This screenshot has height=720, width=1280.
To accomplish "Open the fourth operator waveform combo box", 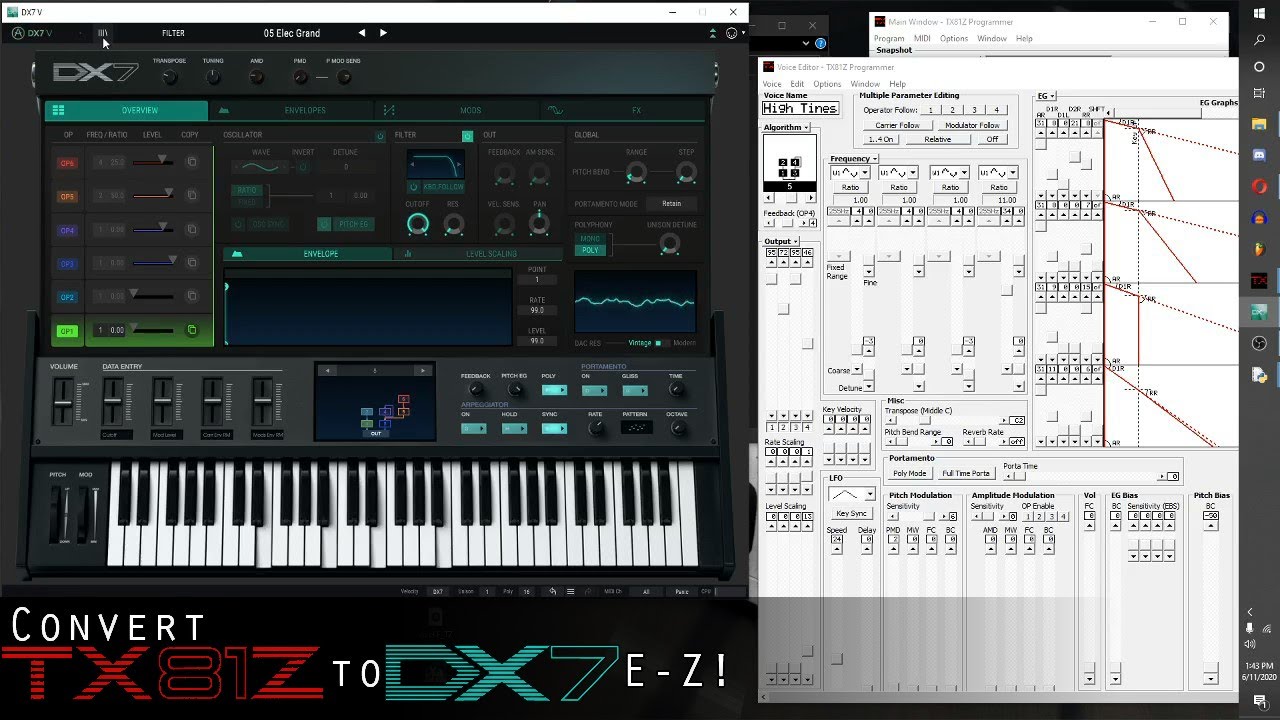I will (x=998, y=173).
